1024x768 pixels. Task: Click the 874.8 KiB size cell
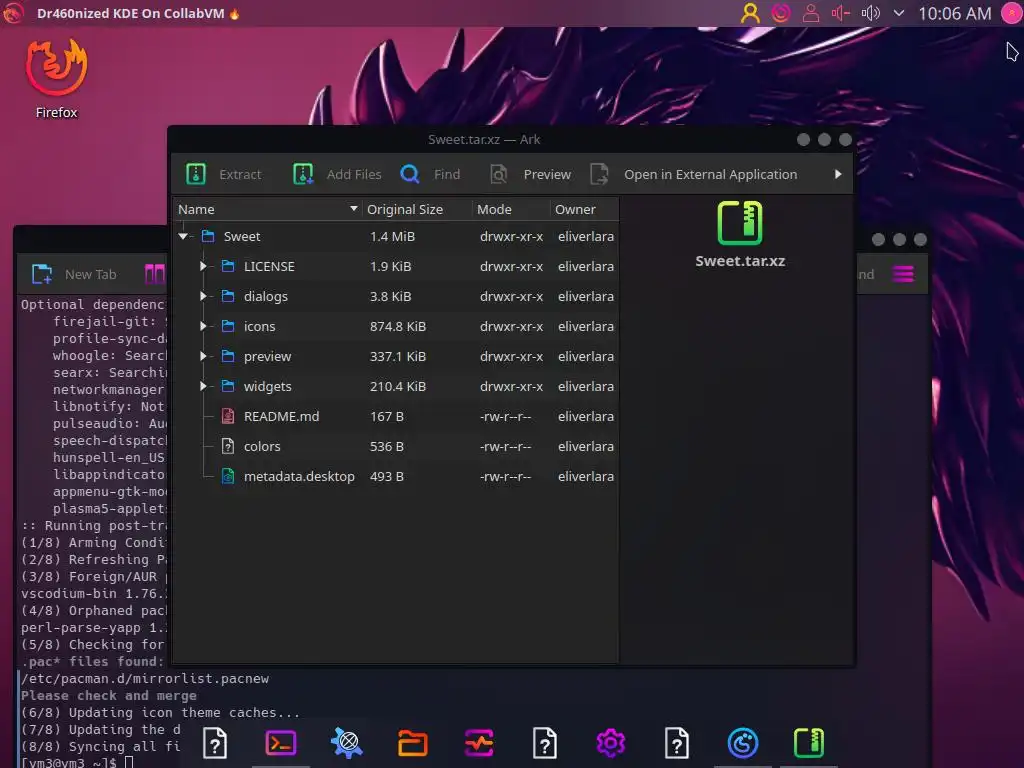click(398, 327)
